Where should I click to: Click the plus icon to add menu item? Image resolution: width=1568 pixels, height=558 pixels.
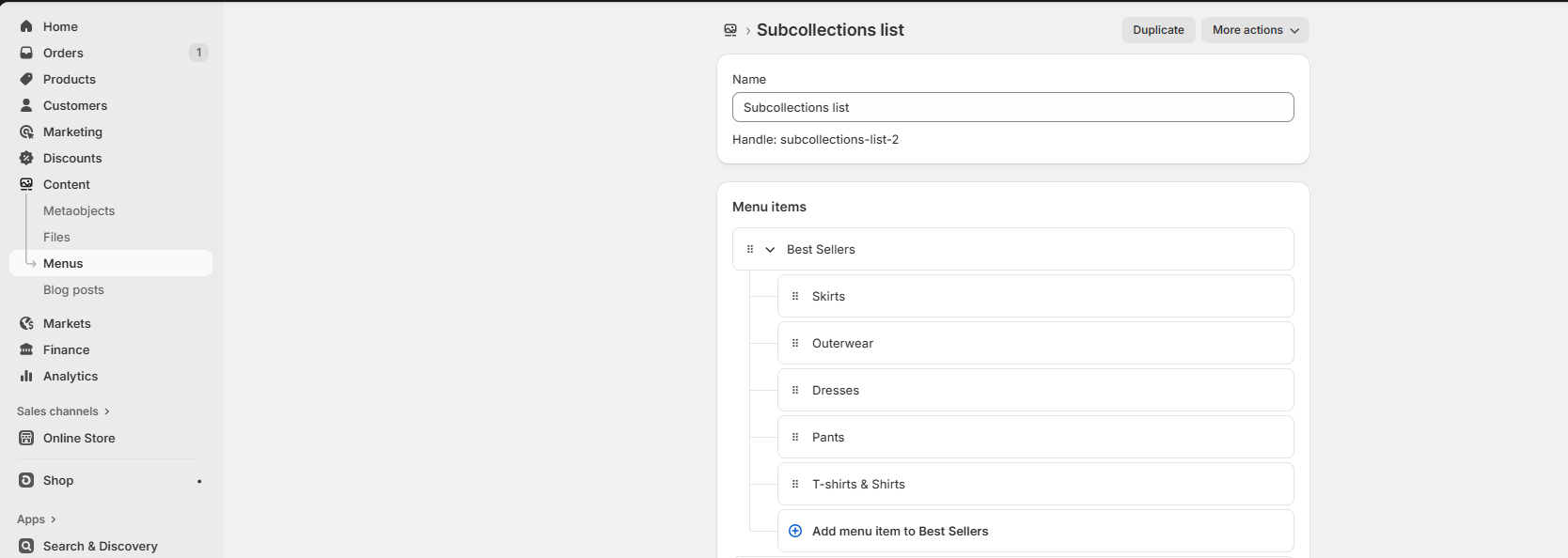(x=795, y=531)
